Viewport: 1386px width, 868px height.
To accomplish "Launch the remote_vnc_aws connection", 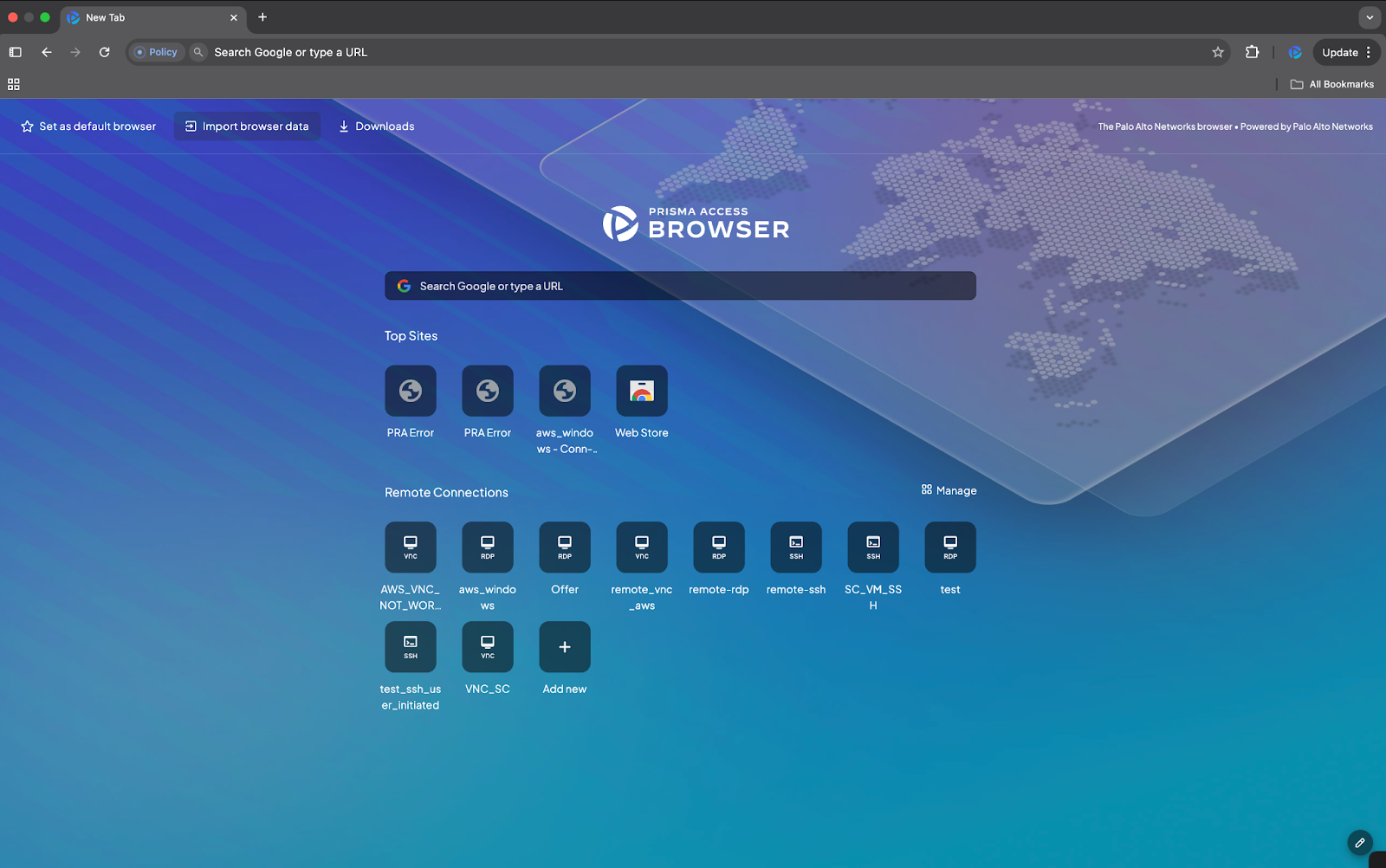I will point(641,547).
